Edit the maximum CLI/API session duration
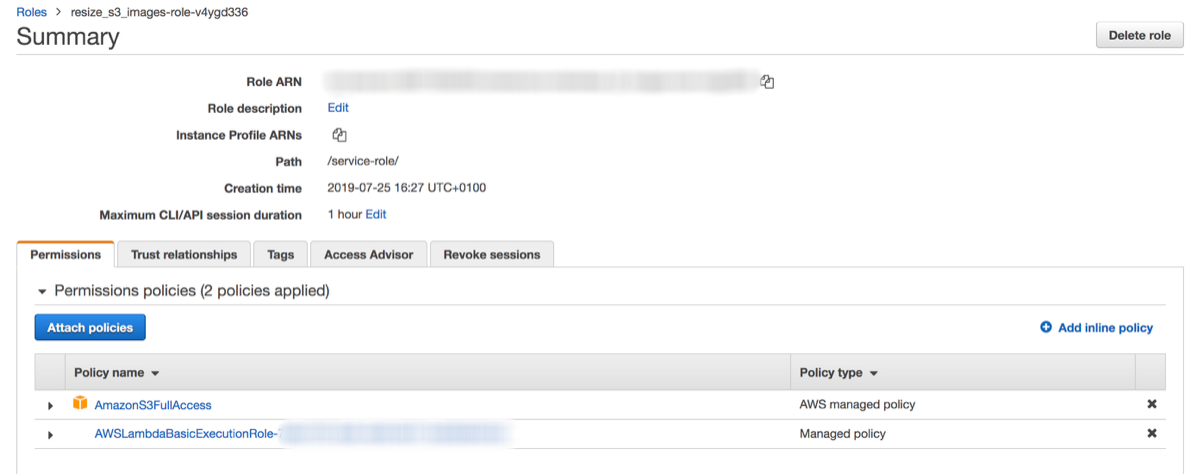The image size is (1199, 474). tap(376, 214)
